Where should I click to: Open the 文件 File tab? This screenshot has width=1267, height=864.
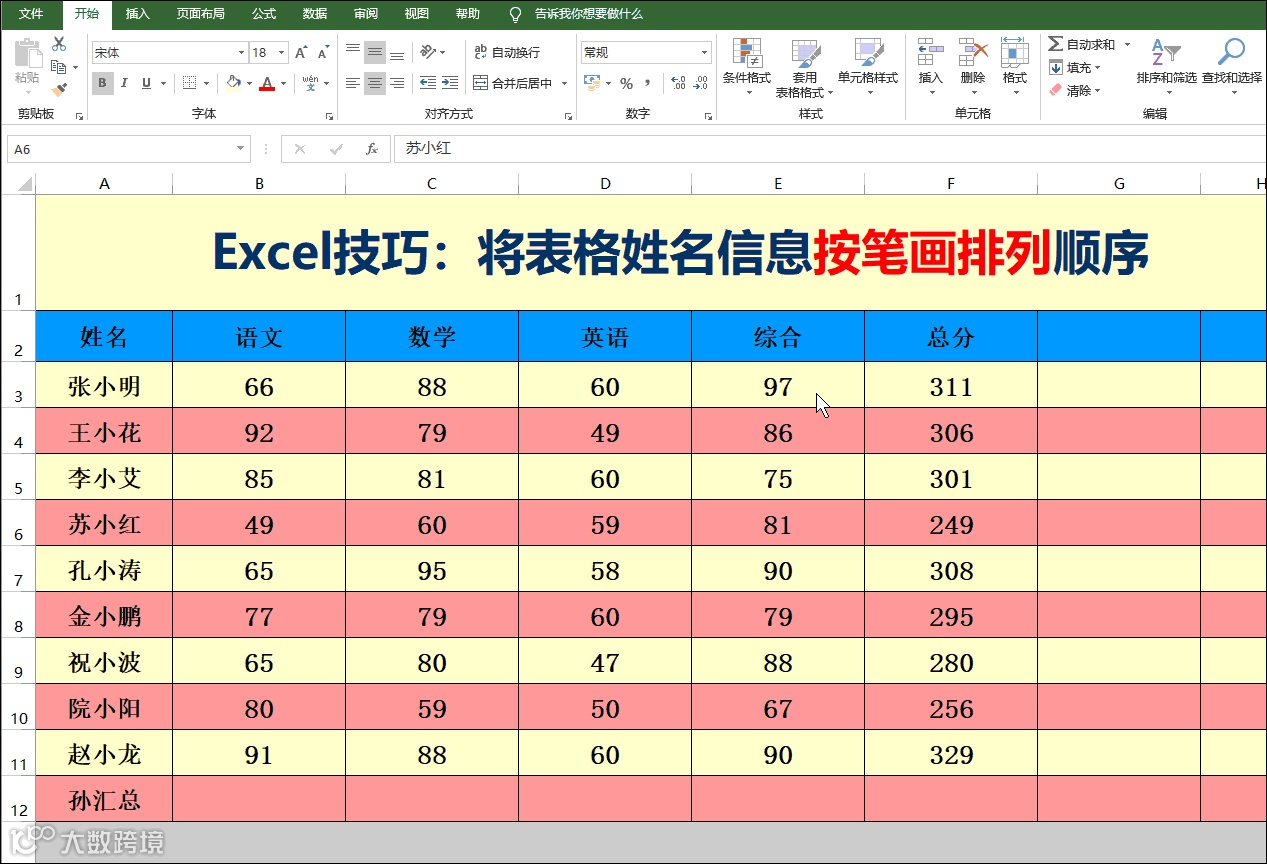(x=31, y=14)
